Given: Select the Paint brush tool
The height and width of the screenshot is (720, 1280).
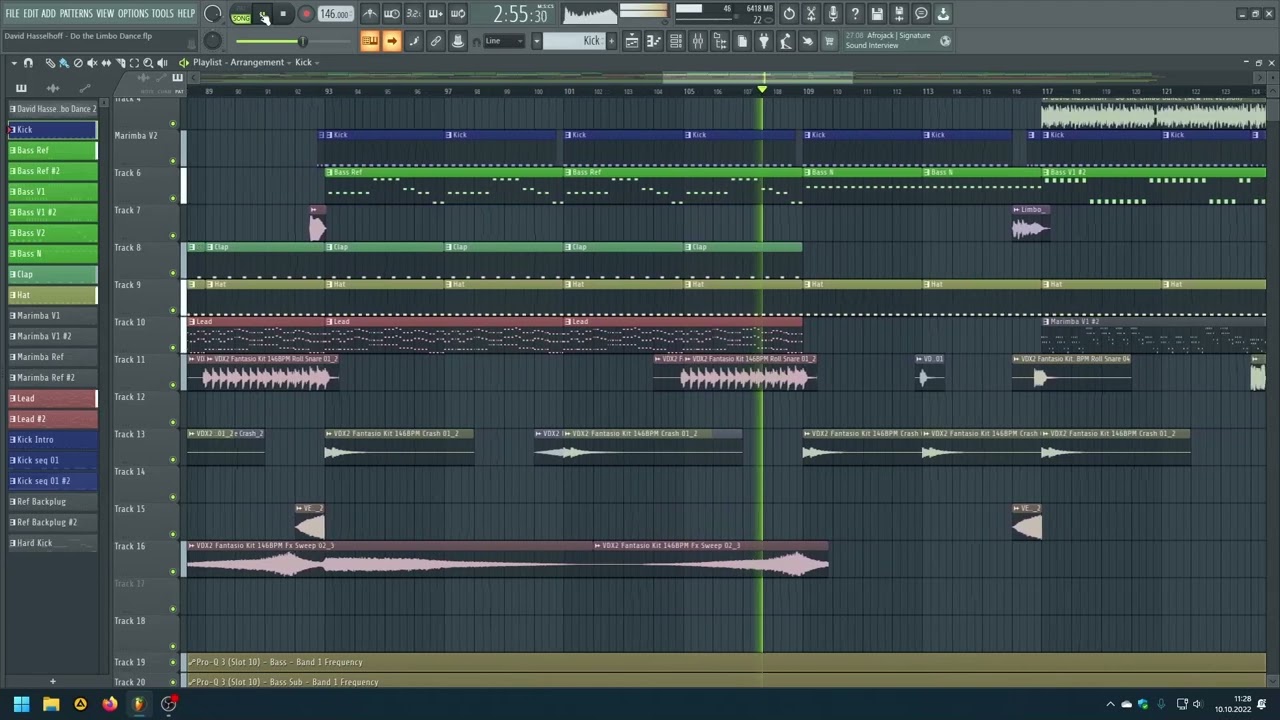Looking at the screenshot, I should (63, 62).
